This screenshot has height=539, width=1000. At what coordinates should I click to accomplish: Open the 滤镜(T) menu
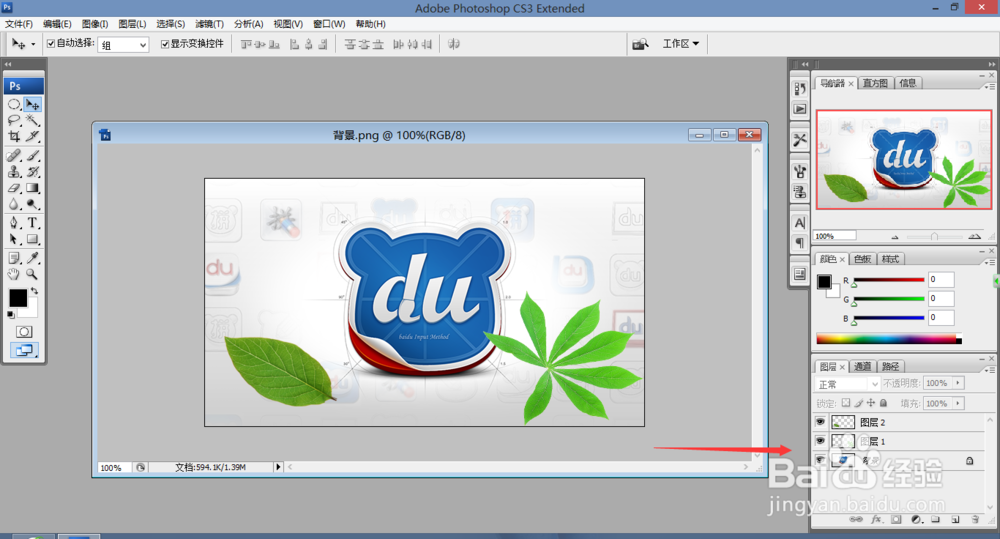pos(209,24)
